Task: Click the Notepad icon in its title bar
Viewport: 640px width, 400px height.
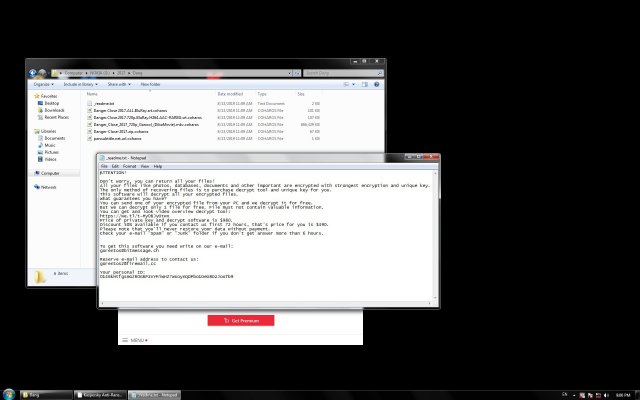Action: 102,158
